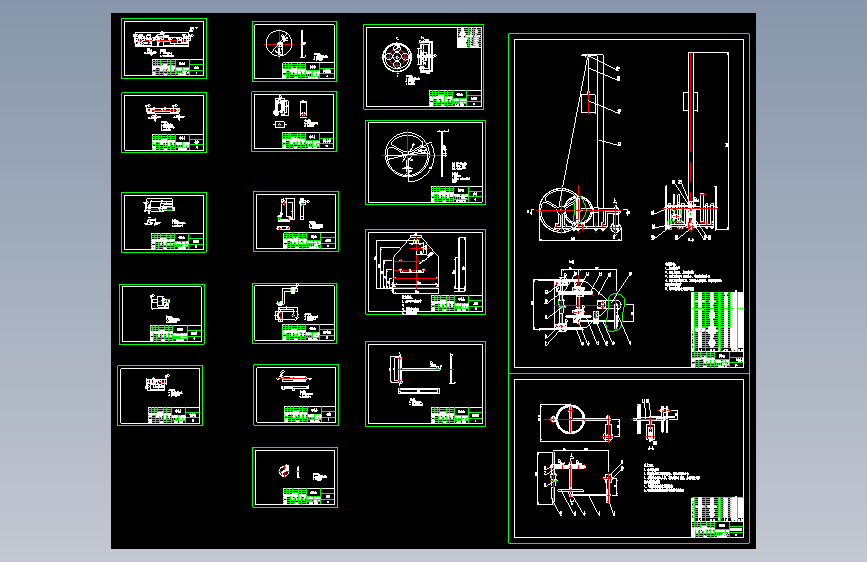Open the T-shaped bracket drawing sheet
The height and width of the screenshot is (562, 867).
pos(425,384)
